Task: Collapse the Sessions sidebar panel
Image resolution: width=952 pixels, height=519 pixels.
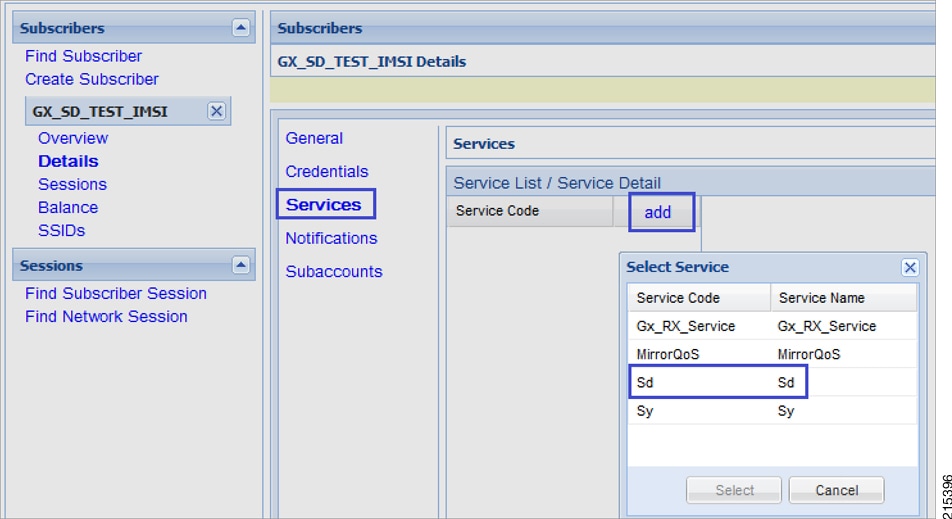Action: (241, 265)
